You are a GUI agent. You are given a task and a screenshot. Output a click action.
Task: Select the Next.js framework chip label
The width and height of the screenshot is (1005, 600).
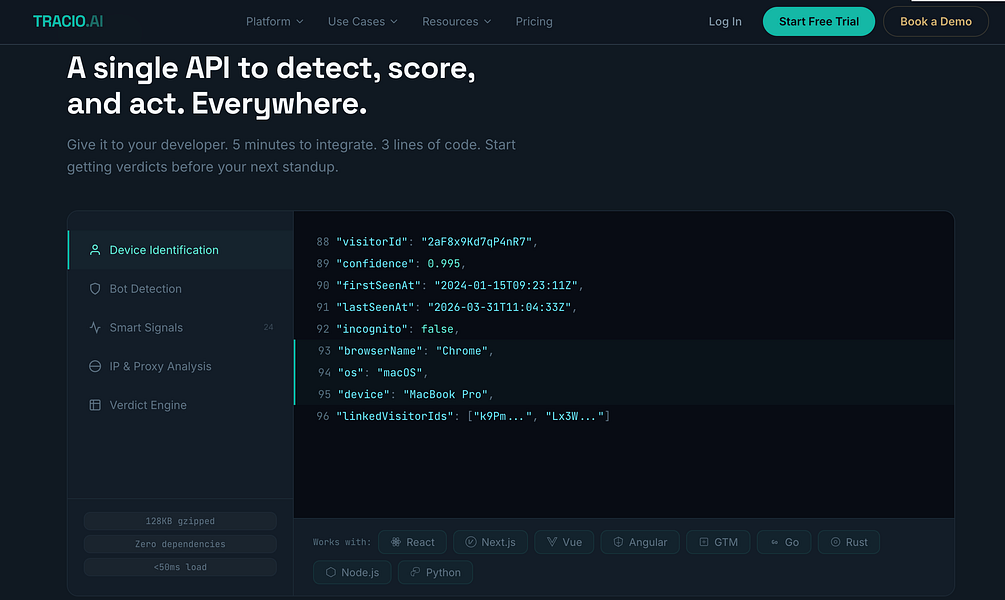(499, 542)
